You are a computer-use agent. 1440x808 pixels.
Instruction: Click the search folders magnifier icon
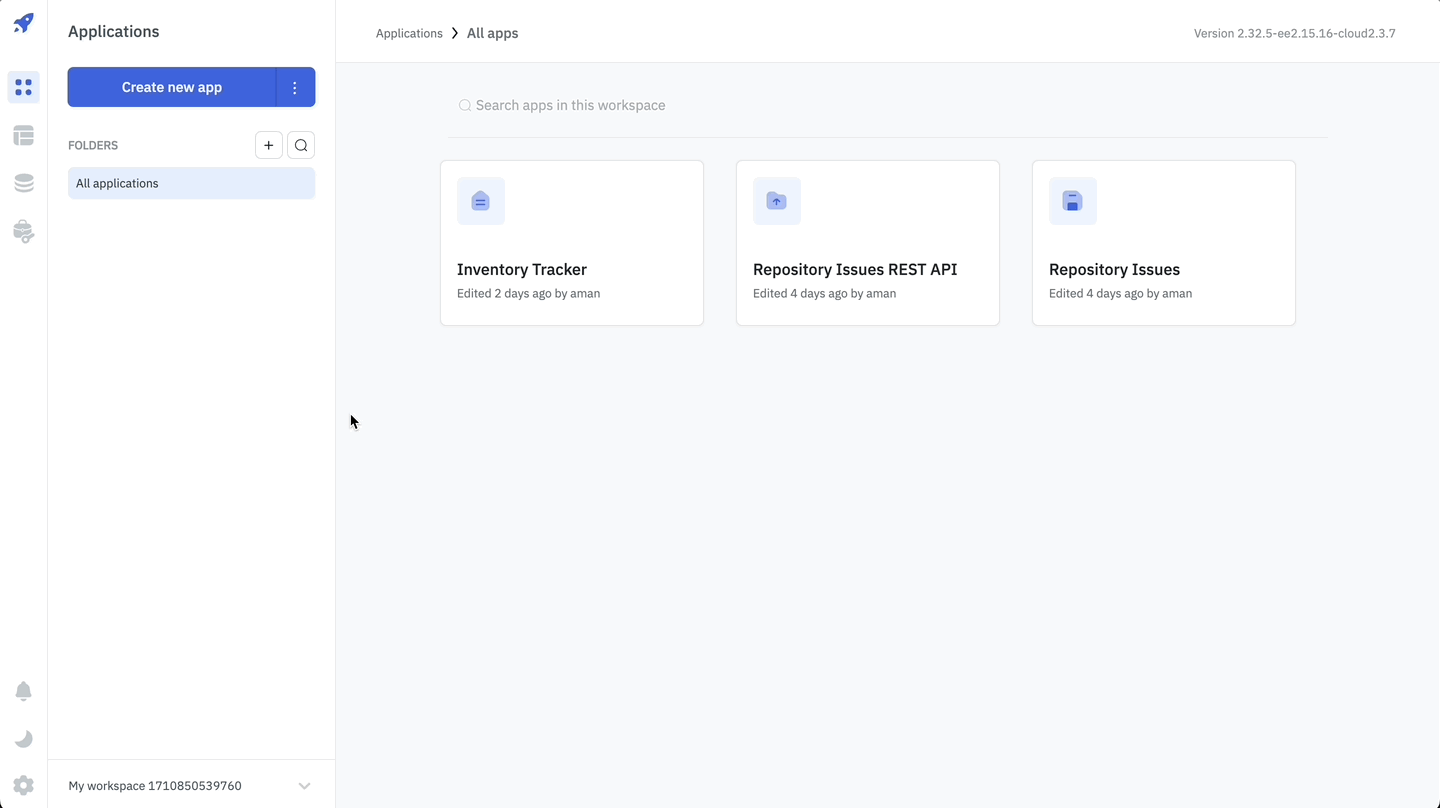[x=301, y=145]
